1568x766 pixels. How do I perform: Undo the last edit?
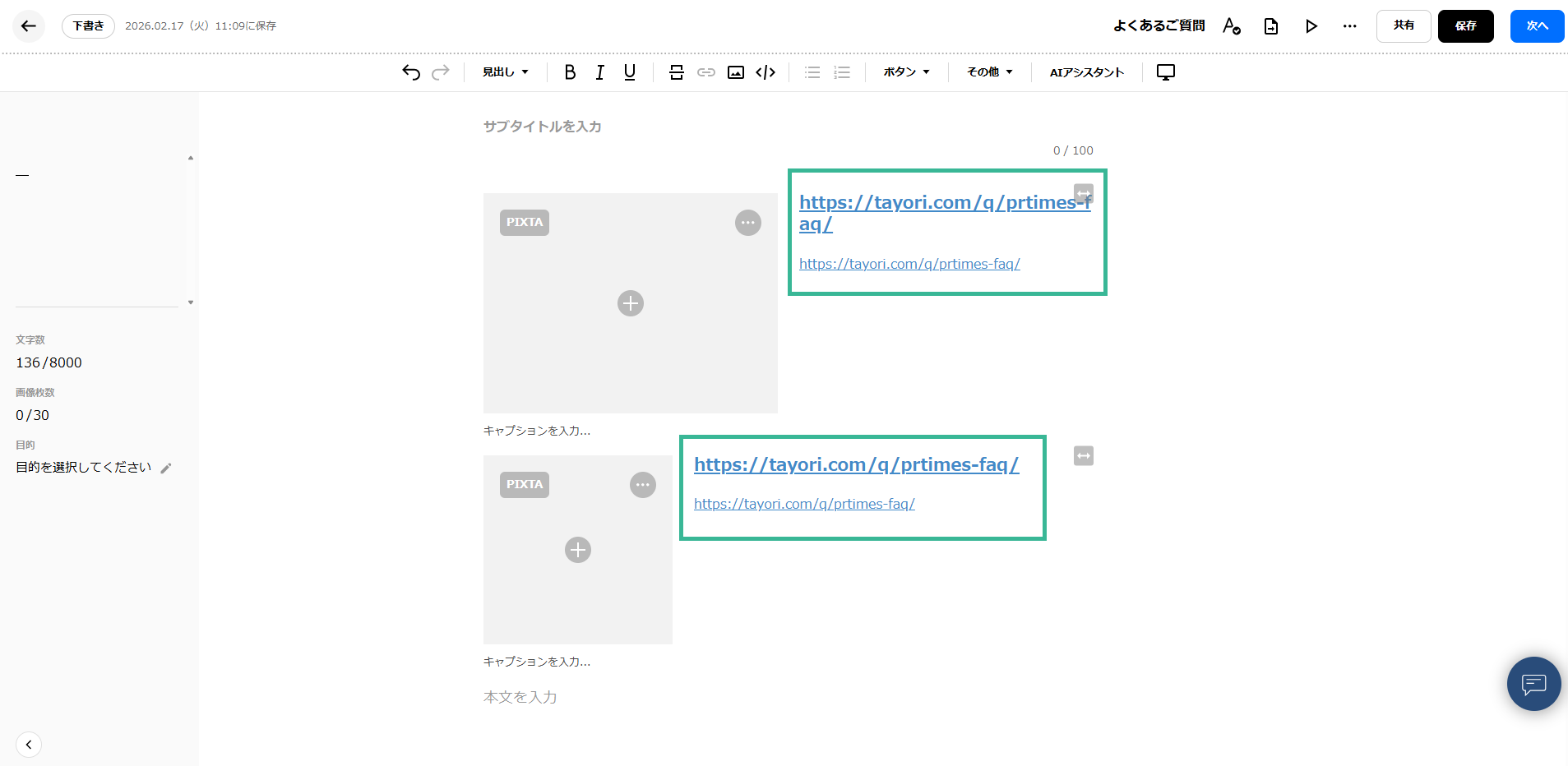pyautogui.click(x=411, y=72)
